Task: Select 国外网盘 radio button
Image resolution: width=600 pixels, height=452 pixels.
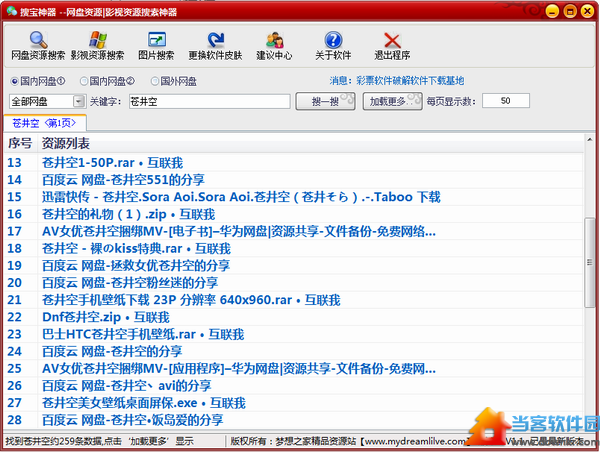Action: point(155,81)
